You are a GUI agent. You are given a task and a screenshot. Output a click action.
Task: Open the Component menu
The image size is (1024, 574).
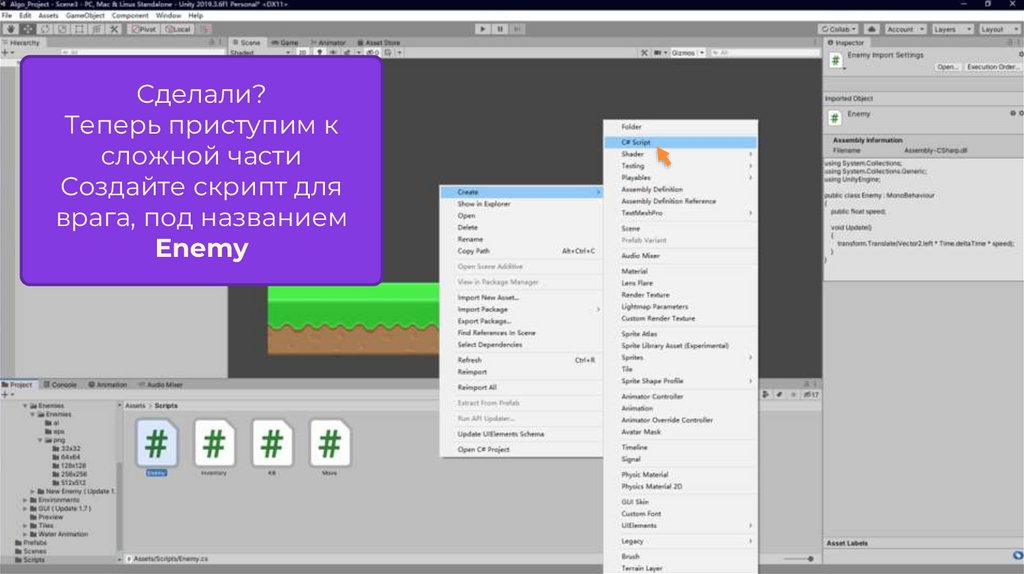[130, 15]
